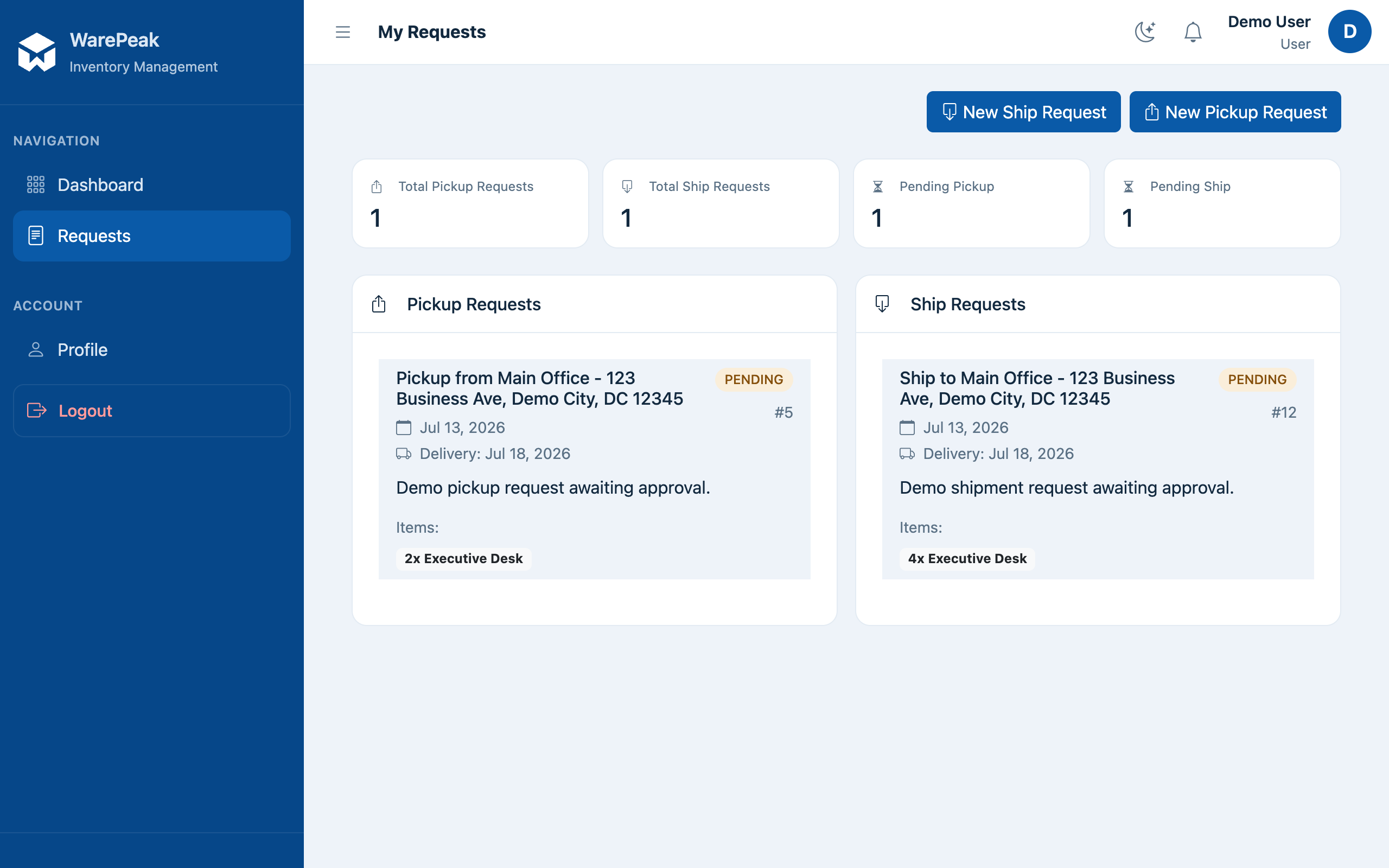Viewport: 1389px width, 868px height.
Task: Select Requests in the sidebar
Action: pyautogui.click(x=151, y=236)
